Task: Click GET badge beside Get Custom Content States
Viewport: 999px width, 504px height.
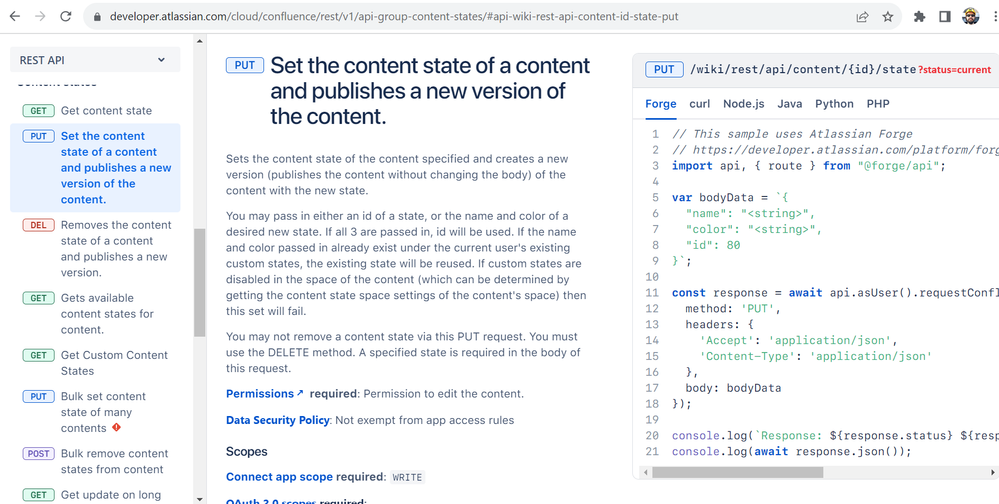Action: pyautogui.click(x=38, y=356)
